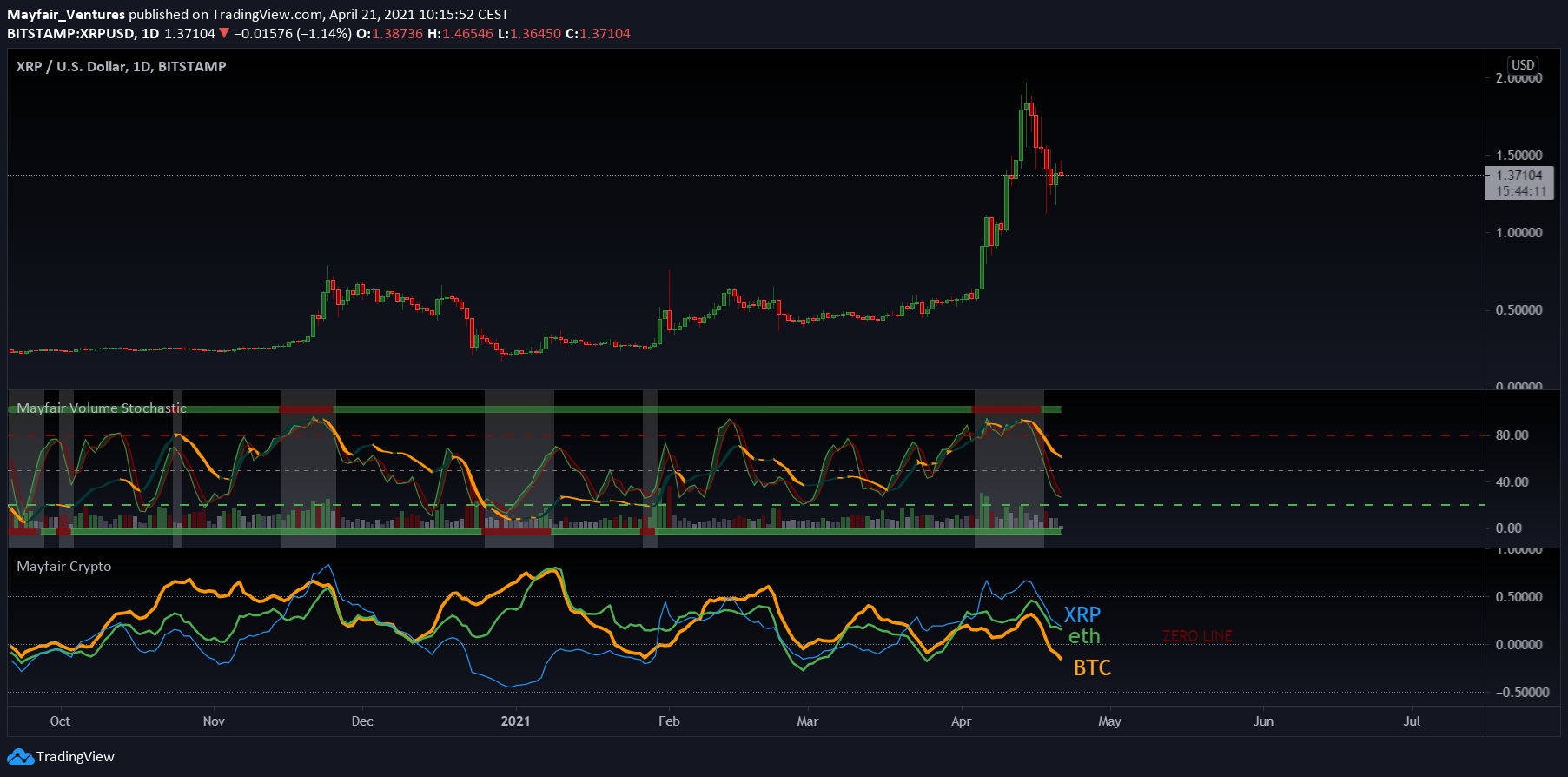This screenshot has height=777, width=1568.
Task: Select the XRP / U.S. Dollar chart title
Action: [x=121, y=67]
